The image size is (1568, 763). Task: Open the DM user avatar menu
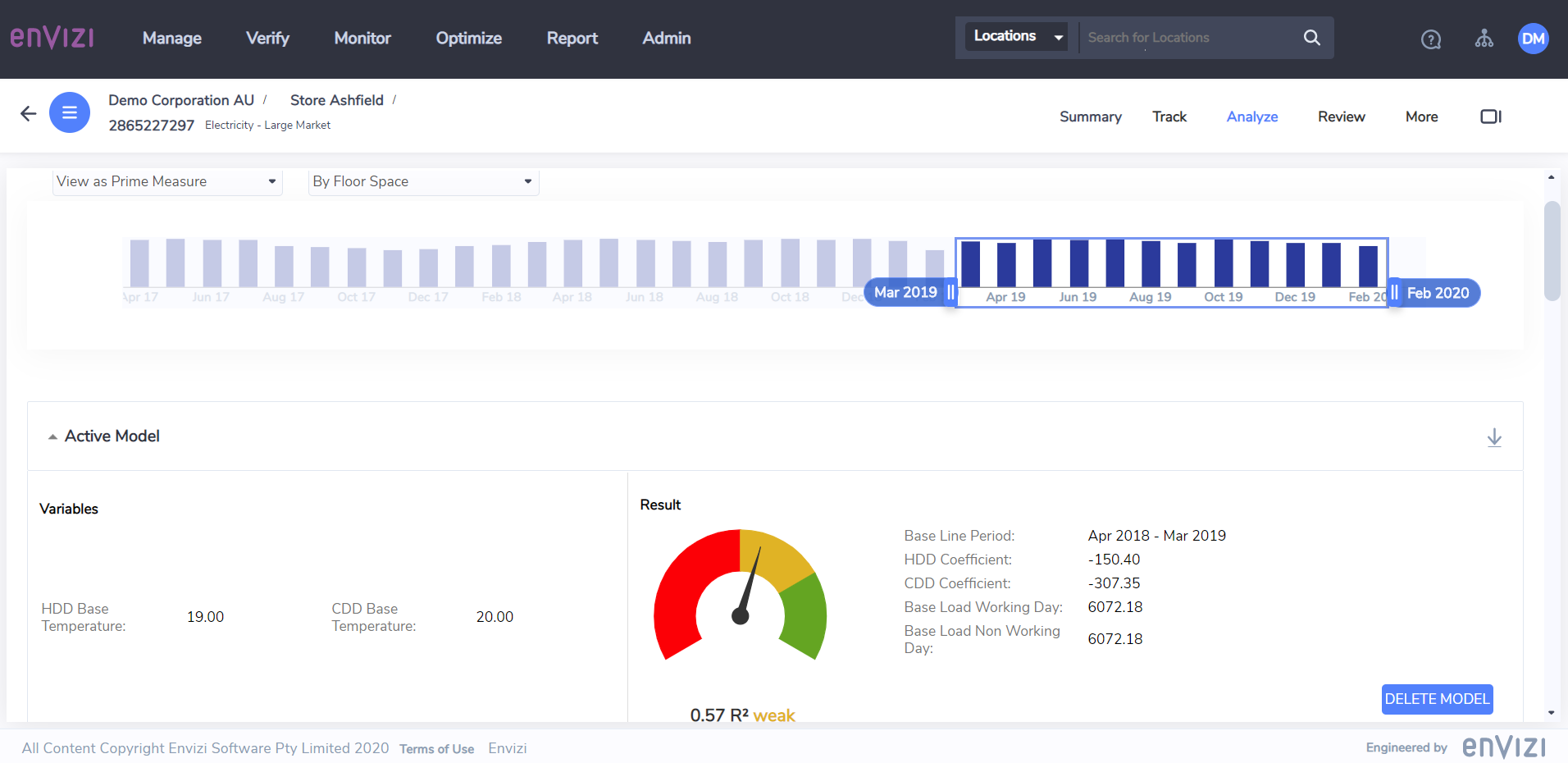point(1534,38)
